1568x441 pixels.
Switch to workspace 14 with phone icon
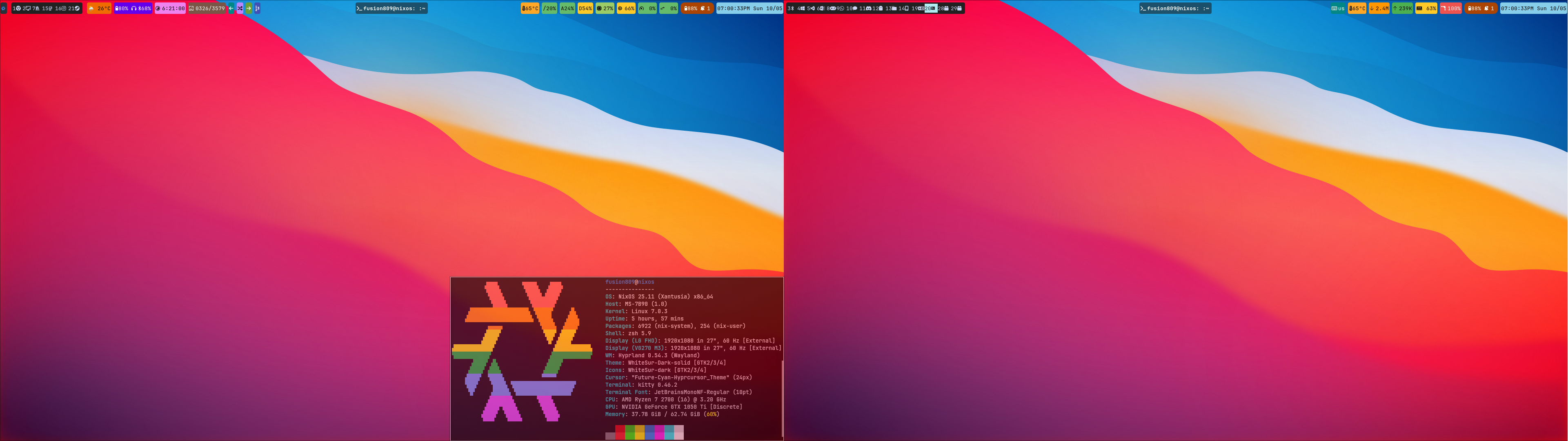coord(904,9)
